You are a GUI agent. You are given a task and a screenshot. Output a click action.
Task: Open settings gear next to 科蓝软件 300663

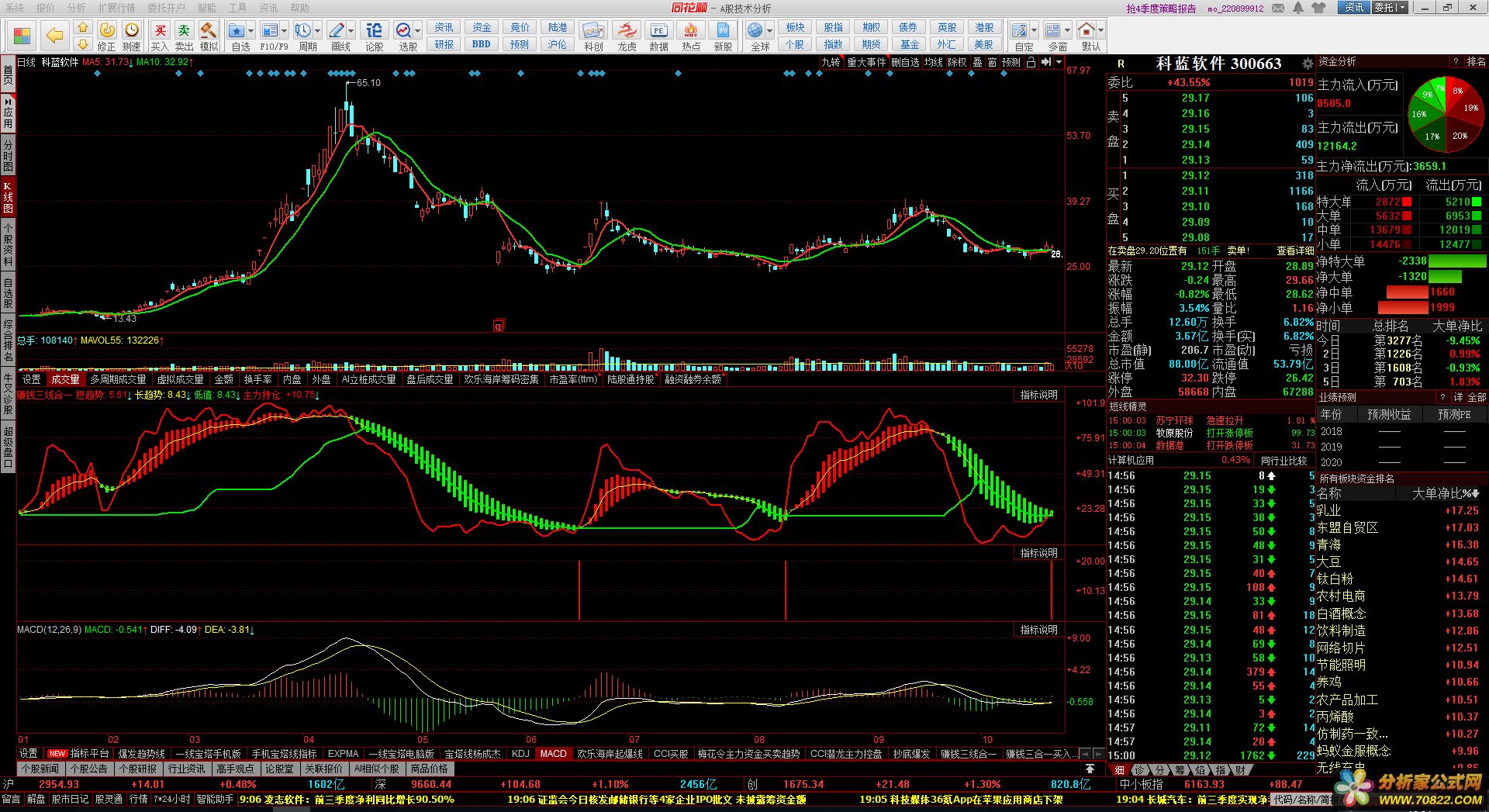1308,64
